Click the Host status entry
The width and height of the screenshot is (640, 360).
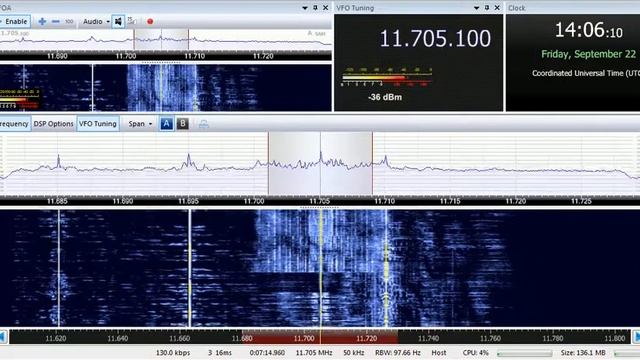coord(439,353)
